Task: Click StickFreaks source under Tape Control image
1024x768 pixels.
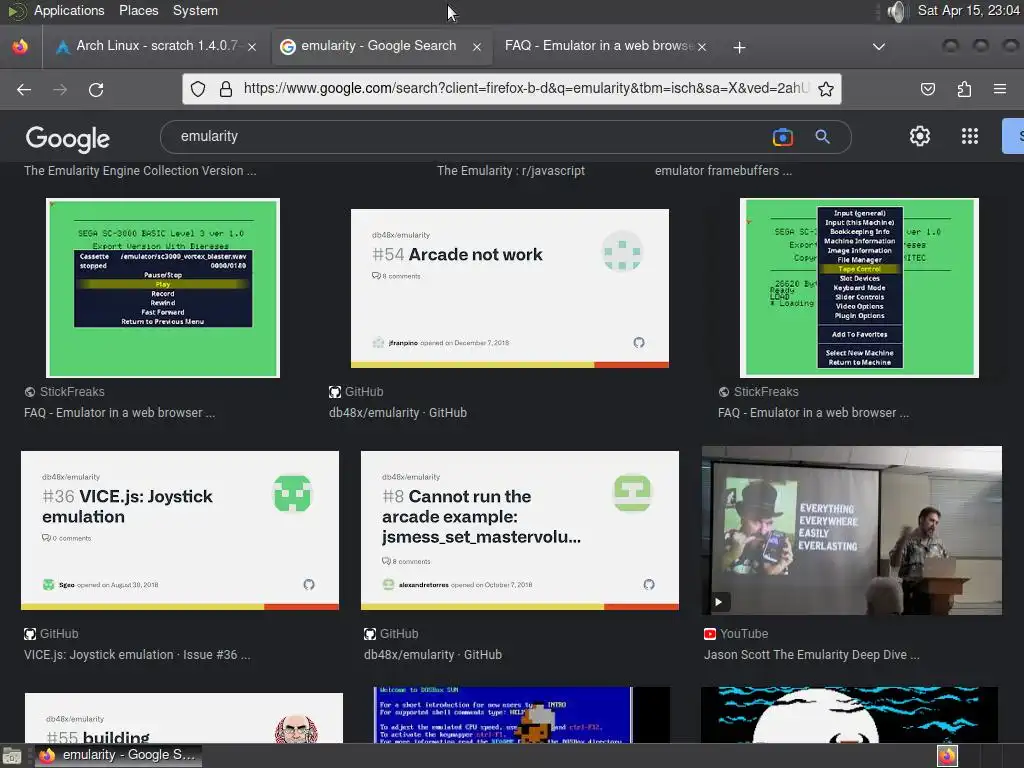Action: [766, 392]
